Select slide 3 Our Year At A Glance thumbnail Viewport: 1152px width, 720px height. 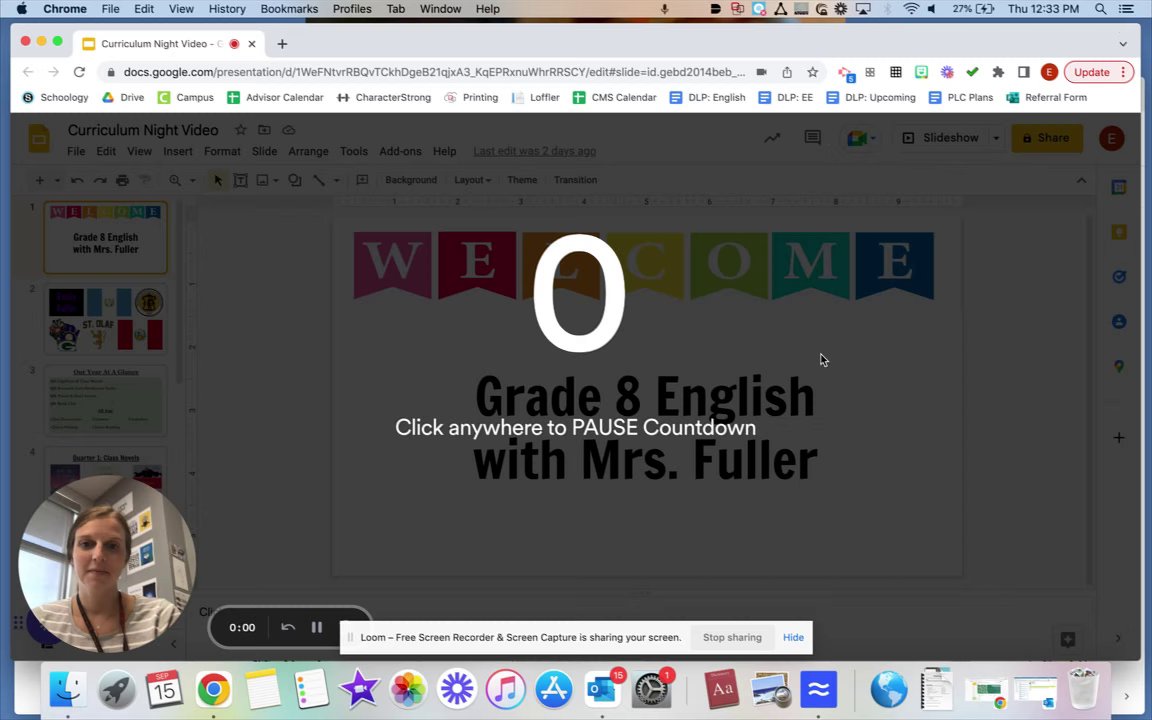[x=106, y=400]
